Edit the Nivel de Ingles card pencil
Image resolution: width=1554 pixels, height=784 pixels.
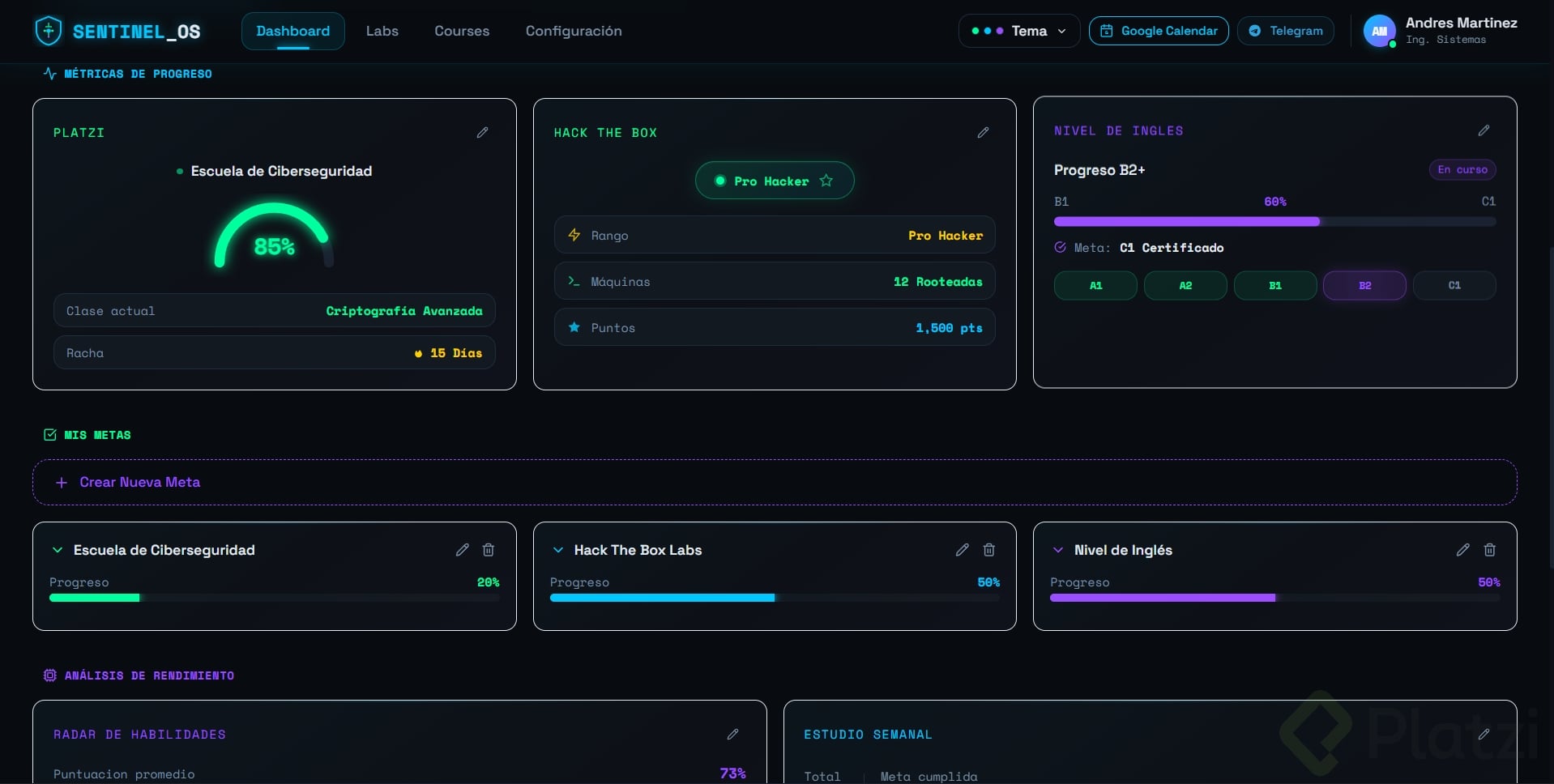pyautogui.click(x=1484, y=130)
